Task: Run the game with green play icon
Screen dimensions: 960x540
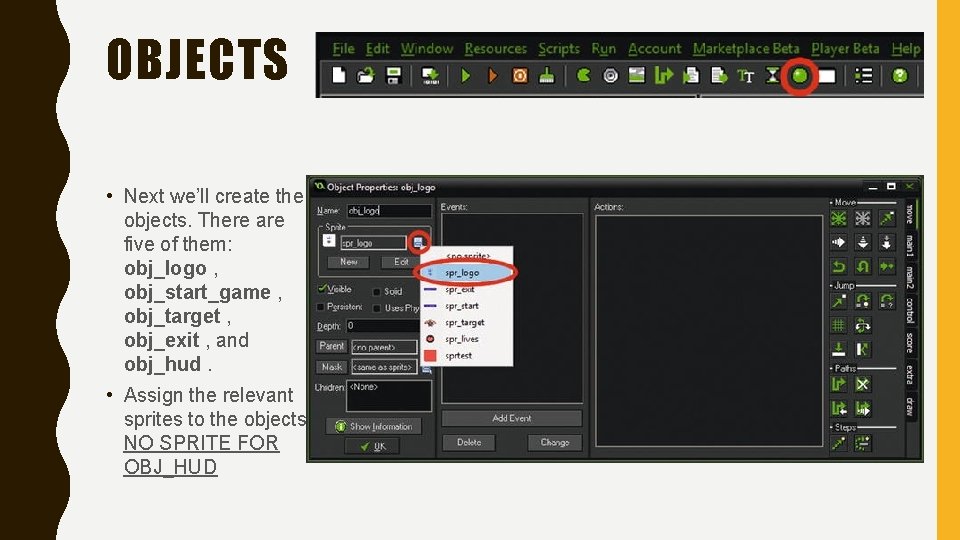Action: (x=466, y=76)
